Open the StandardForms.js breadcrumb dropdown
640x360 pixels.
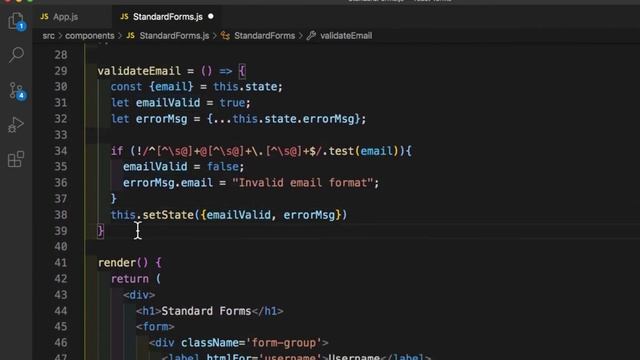pyautogui.click(x=174, y=36)
